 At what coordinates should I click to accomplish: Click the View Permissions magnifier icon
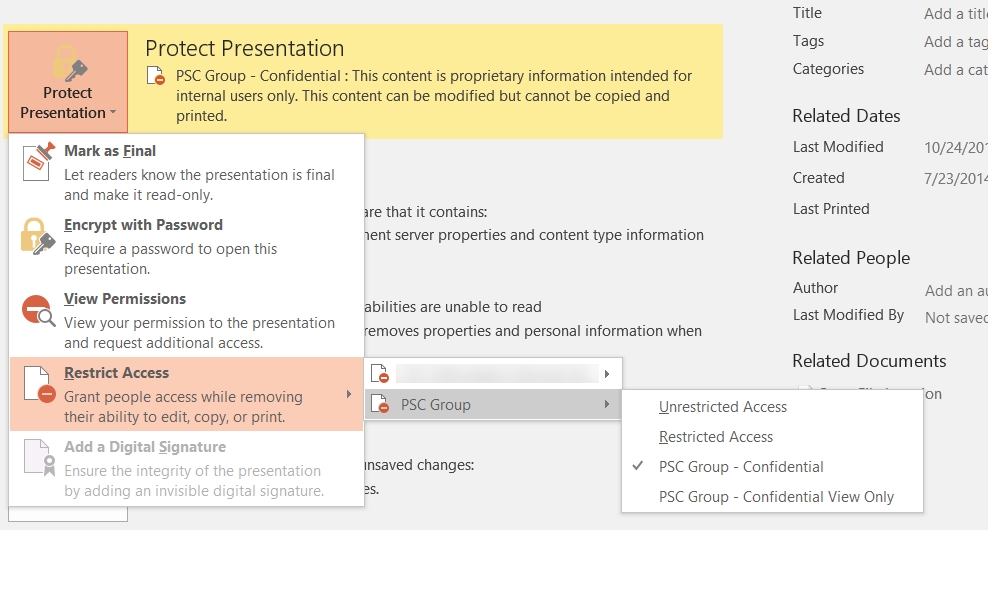click(38, 310)
